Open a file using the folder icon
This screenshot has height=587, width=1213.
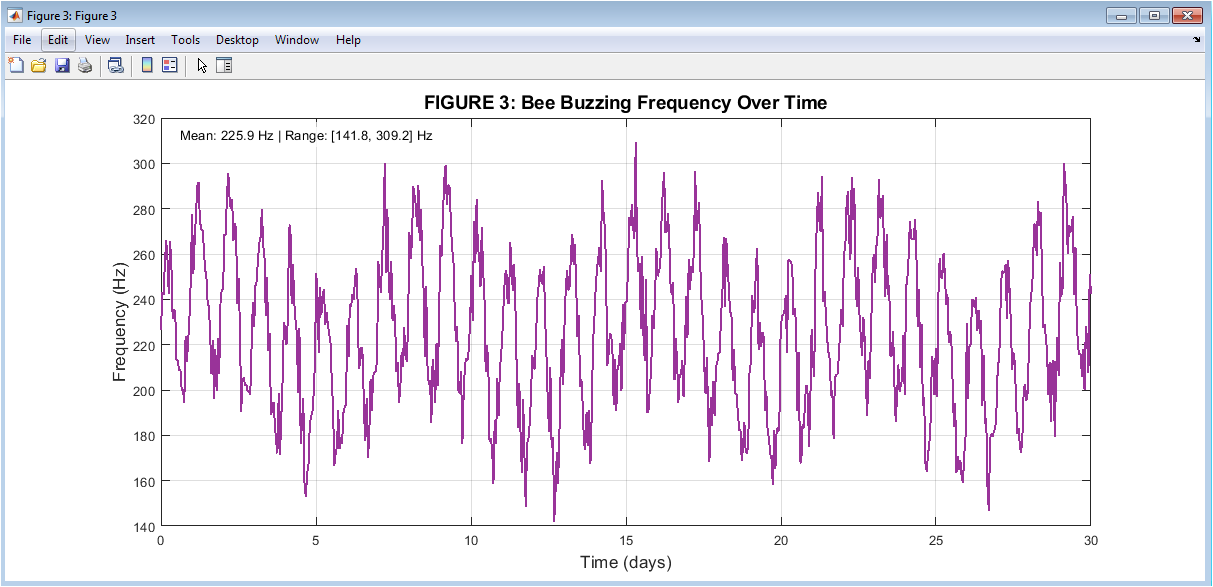coord(39,66)
